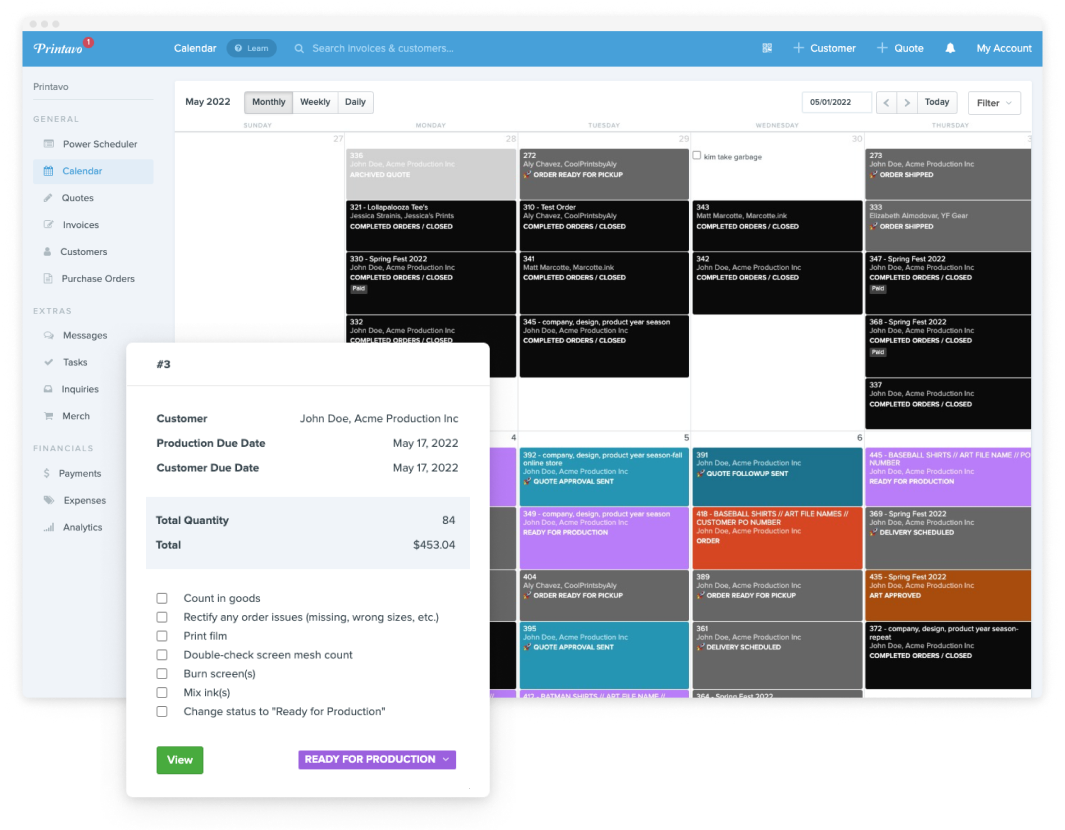Tick the 'Rectify any order issues' checkbox

(162, 617)
